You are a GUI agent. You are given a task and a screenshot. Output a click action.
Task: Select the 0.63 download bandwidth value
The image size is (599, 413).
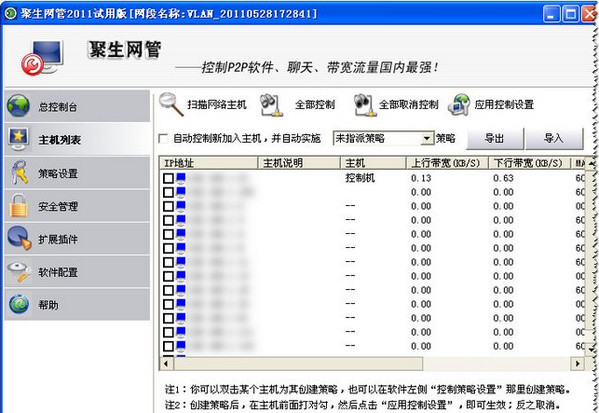point(503,178)
